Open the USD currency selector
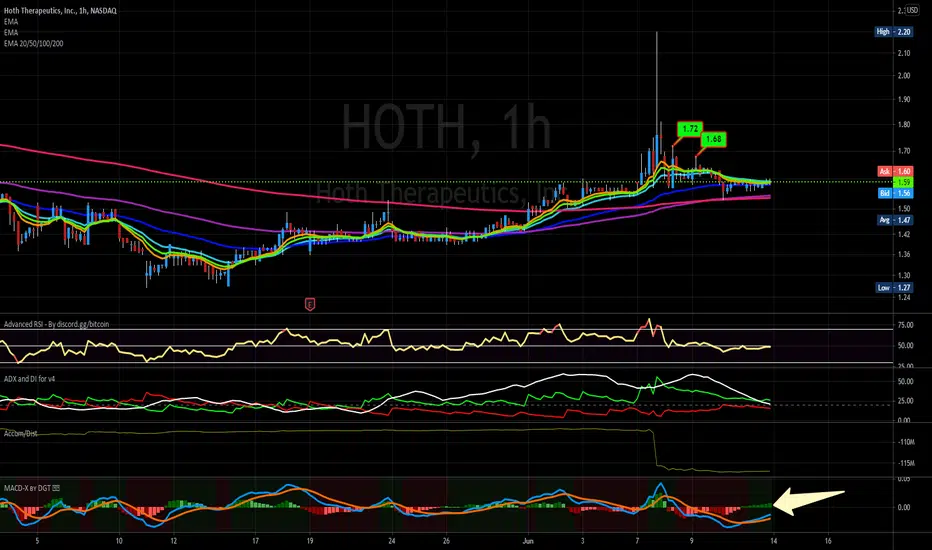The height and width of the screenshot is (550, 932). pos(912,10)
